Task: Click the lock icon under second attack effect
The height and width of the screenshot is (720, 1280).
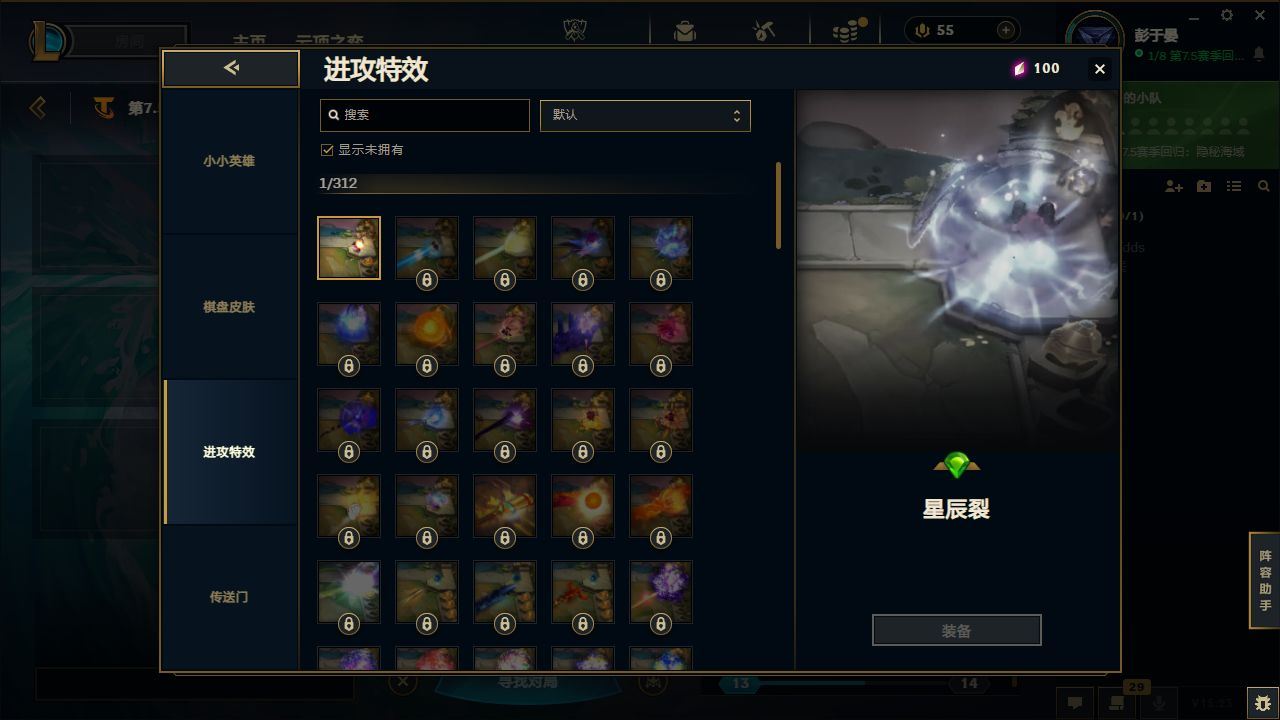Action: click(427, 280)
